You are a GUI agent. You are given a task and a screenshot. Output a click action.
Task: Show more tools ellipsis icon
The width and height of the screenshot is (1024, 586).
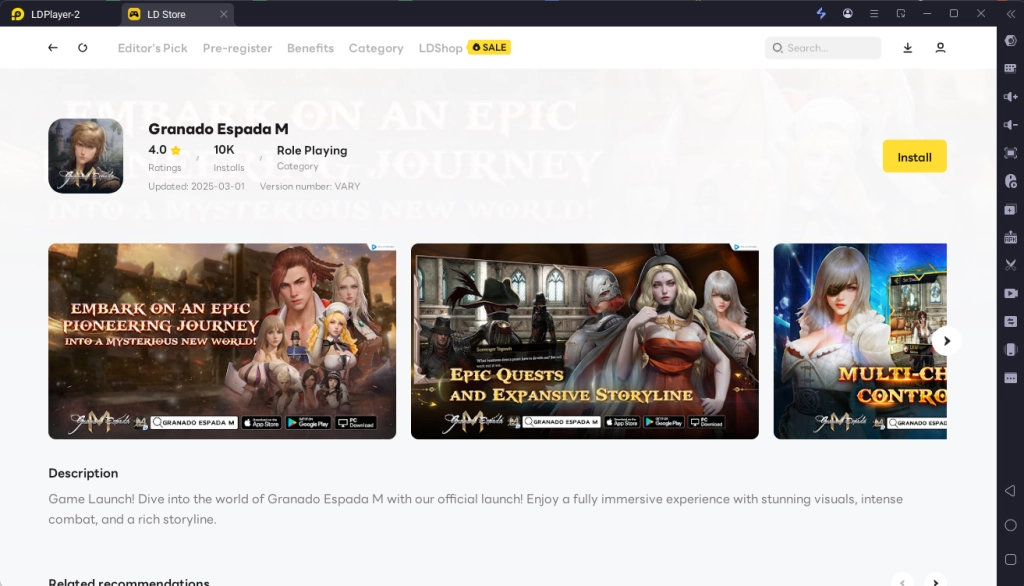[x=1011, y=378]
